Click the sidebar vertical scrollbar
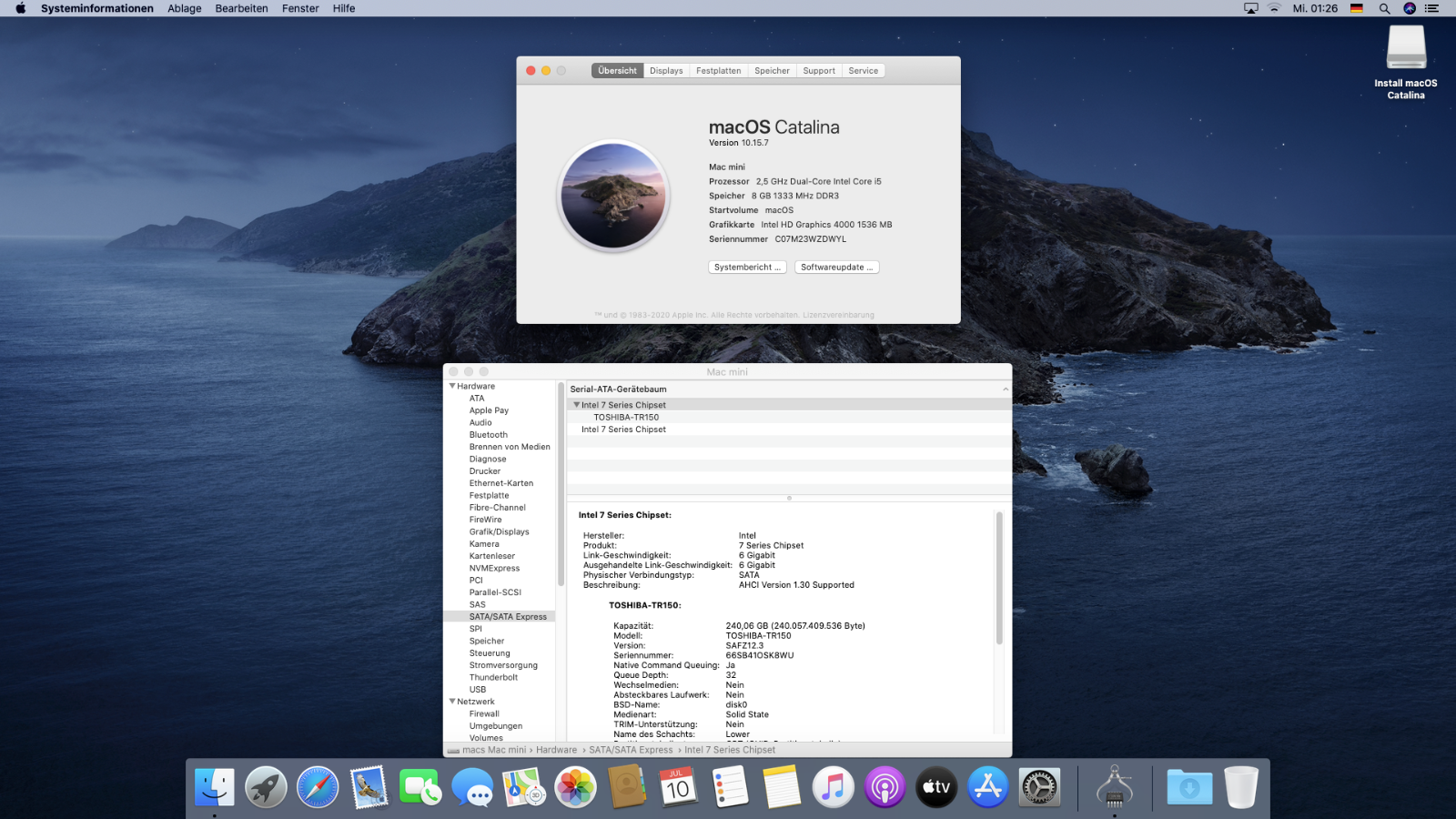This screenshot has width=1456, height=819. click(x=561, y=483)
